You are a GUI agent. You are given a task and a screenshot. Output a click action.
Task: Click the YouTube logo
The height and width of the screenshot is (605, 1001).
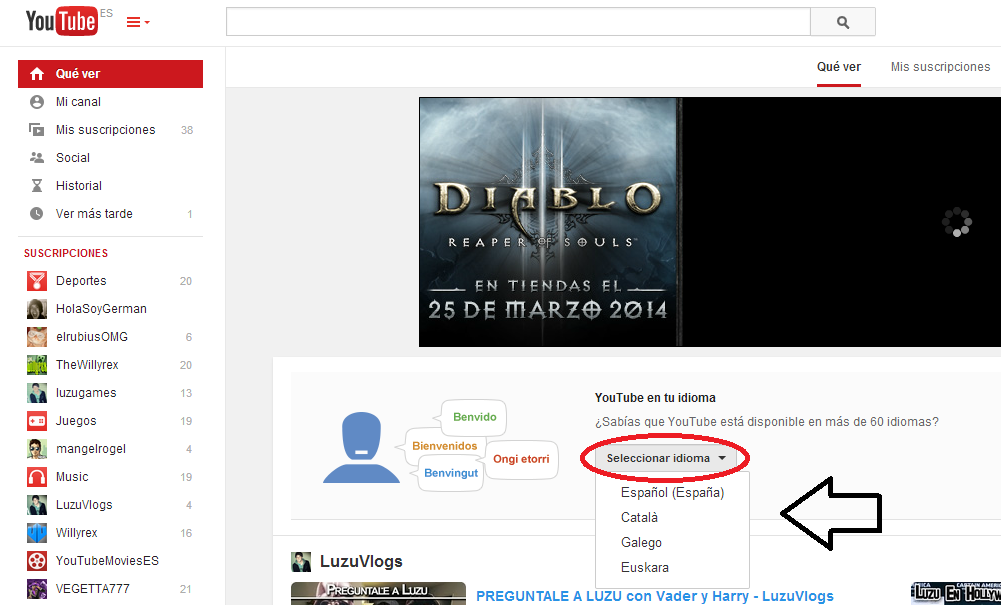tap(62, 22)
